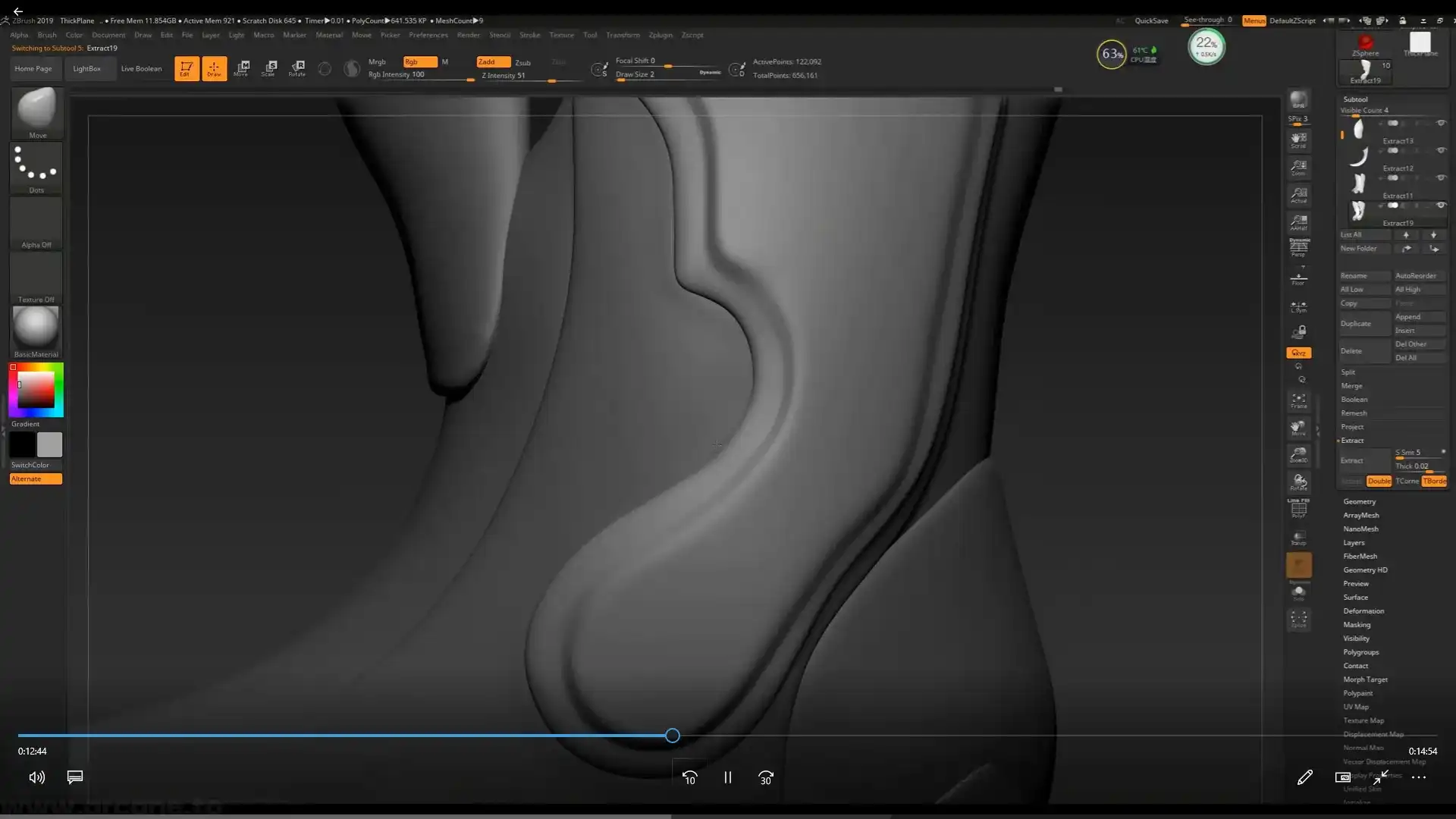Viewport: 1456px width, 819px height.
Task: Expand the Geometry section
Action: click(1359, 501)
